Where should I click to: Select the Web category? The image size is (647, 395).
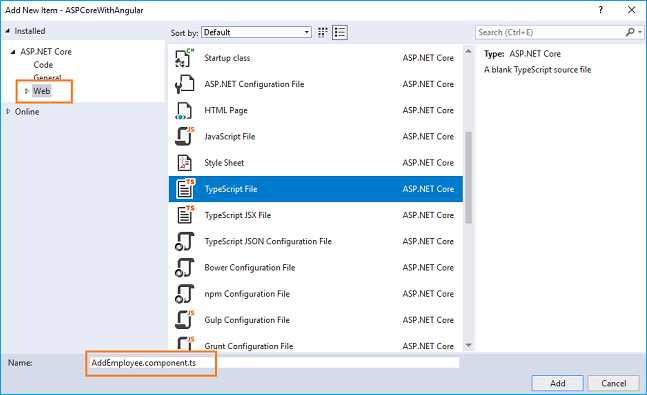42,91
